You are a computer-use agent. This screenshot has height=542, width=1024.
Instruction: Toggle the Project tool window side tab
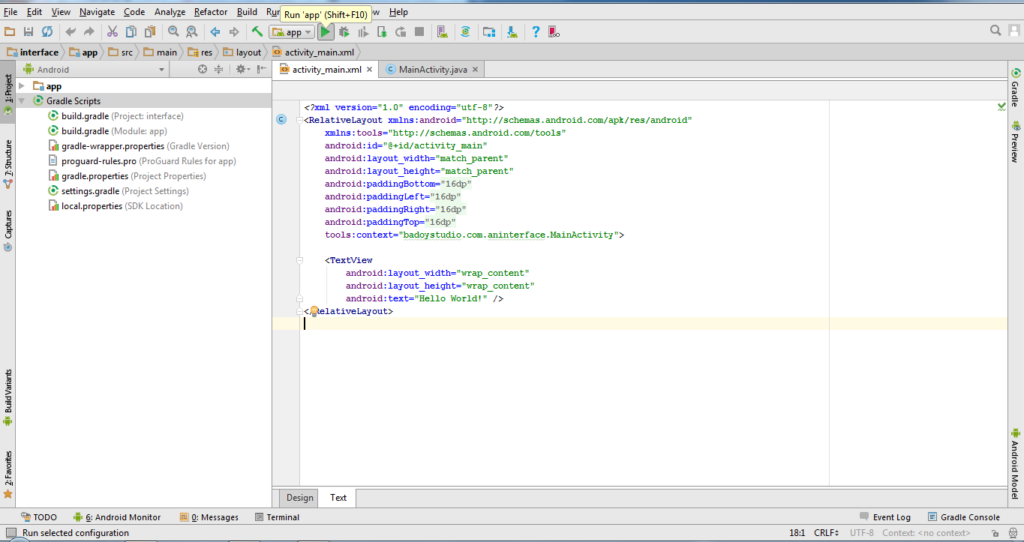[x=8, y=94]
